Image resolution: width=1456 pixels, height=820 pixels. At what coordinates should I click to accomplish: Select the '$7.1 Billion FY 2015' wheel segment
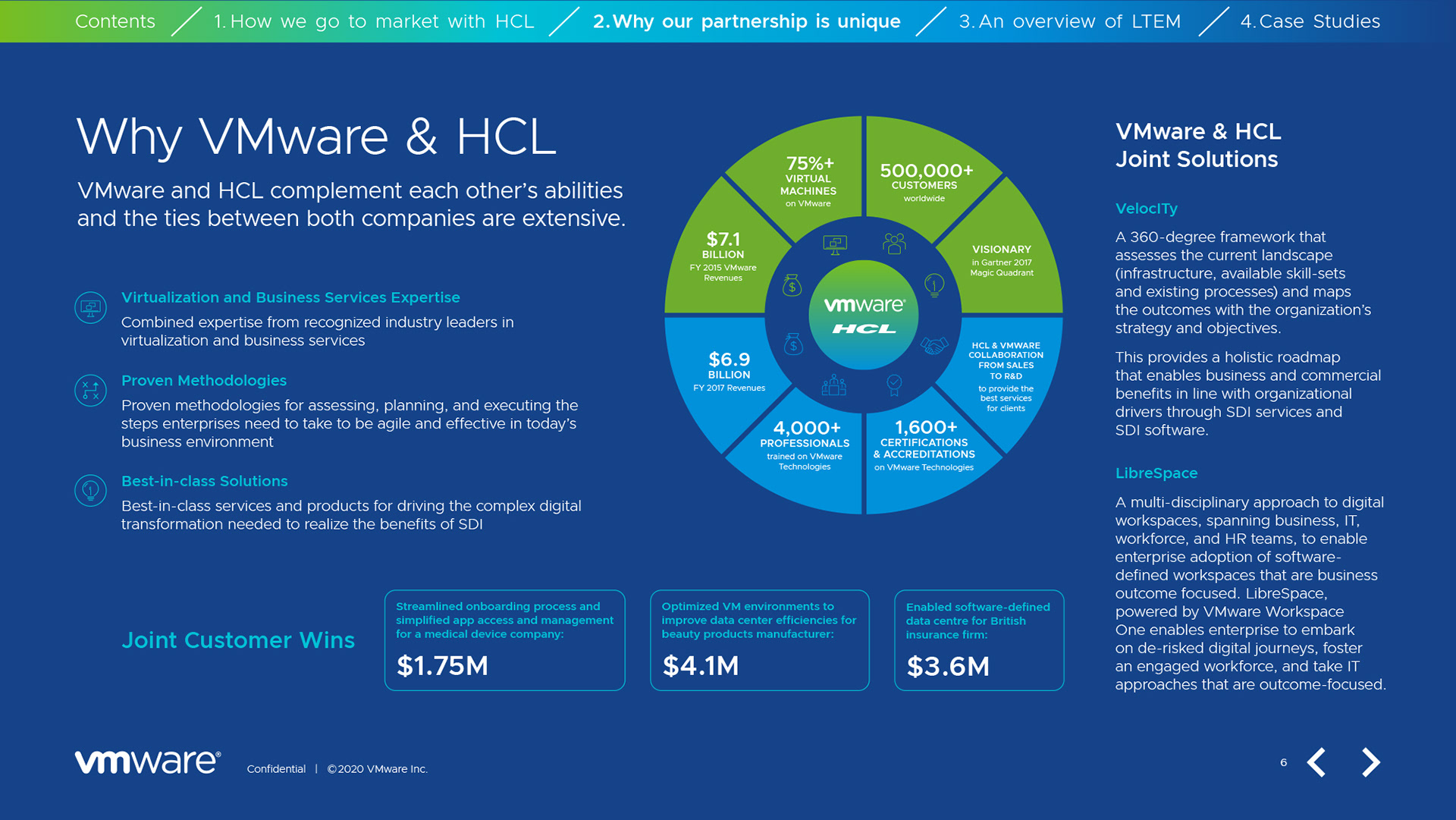[723, 256]
